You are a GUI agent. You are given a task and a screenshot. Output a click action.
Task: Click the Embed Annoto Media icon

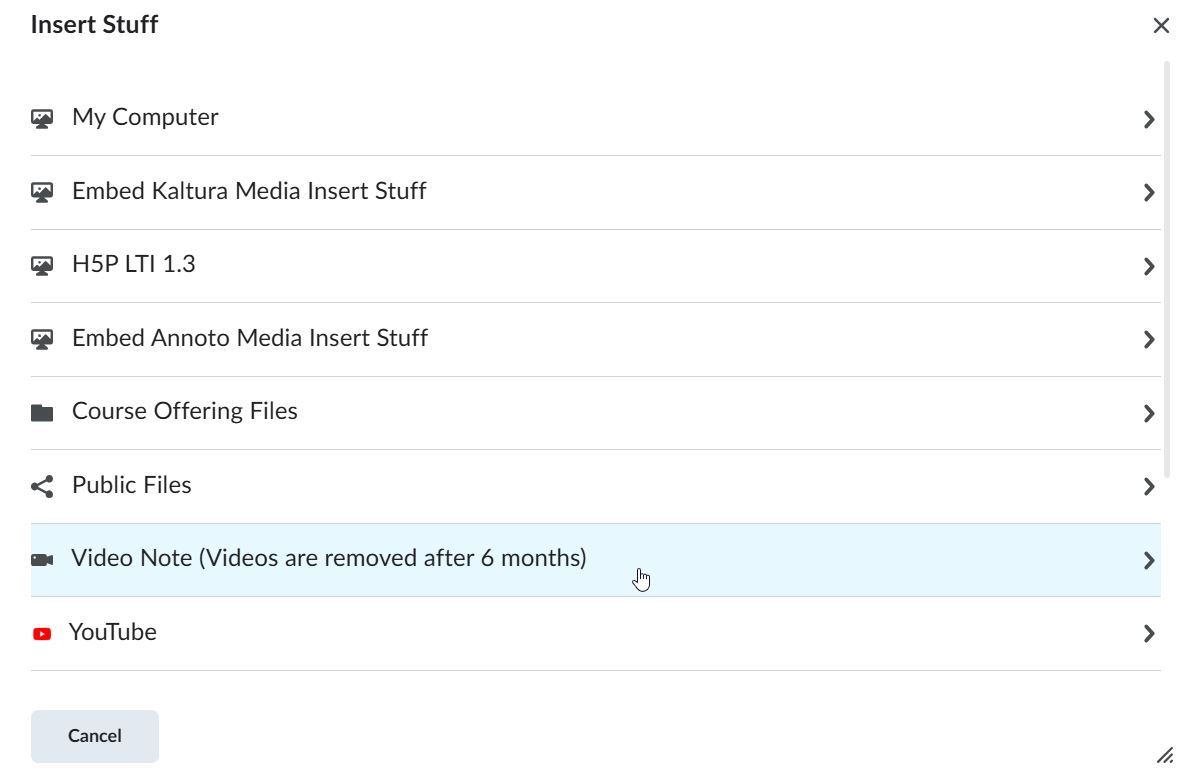click(x=42, y=339)
